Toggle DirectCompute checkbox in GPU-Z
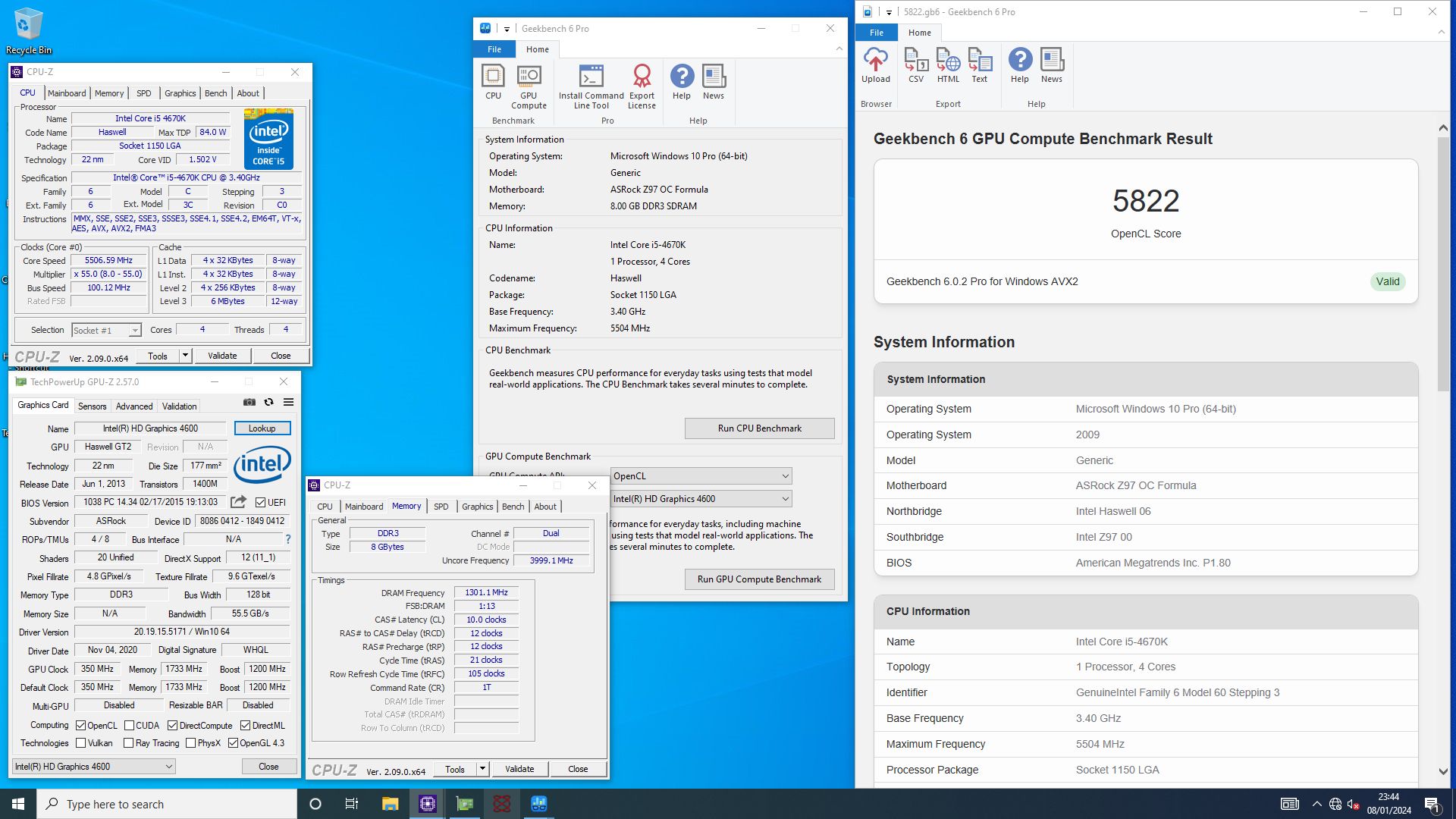The width and height of the screenshot is (1456, 819). point(172,726)
